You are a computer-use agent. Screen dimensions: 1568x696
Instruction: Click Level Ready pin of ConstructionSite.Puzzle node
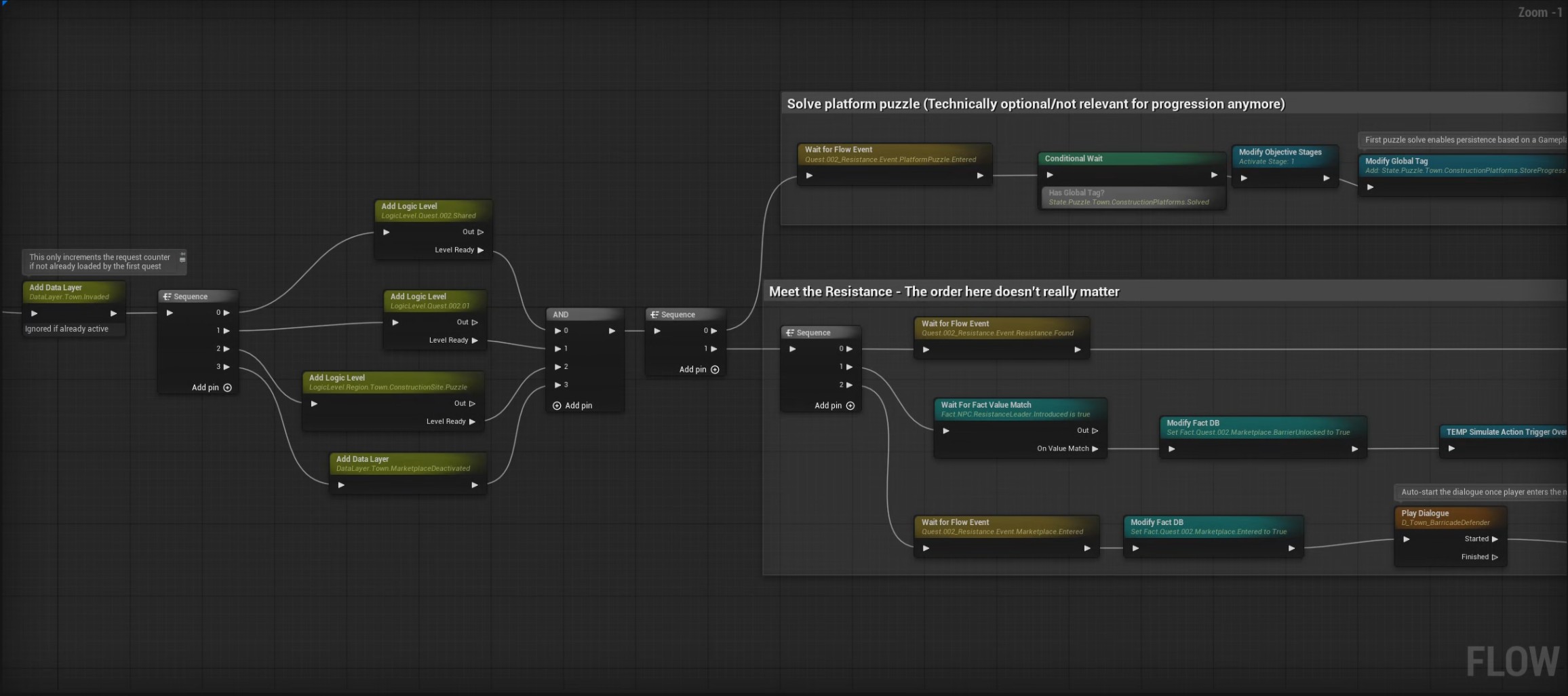(x=473, y=422)
